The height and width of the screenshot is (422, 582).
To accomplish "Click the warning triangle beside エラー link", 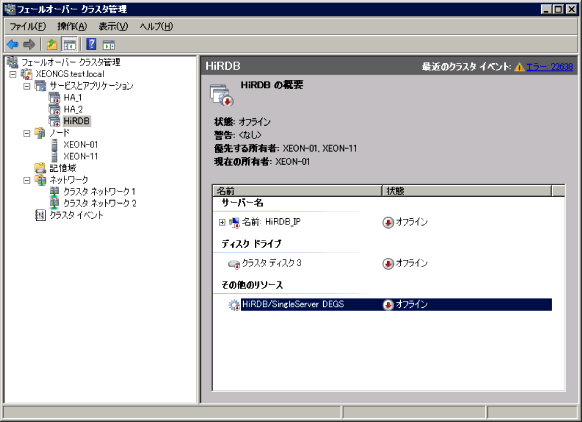I will point(519,67).
